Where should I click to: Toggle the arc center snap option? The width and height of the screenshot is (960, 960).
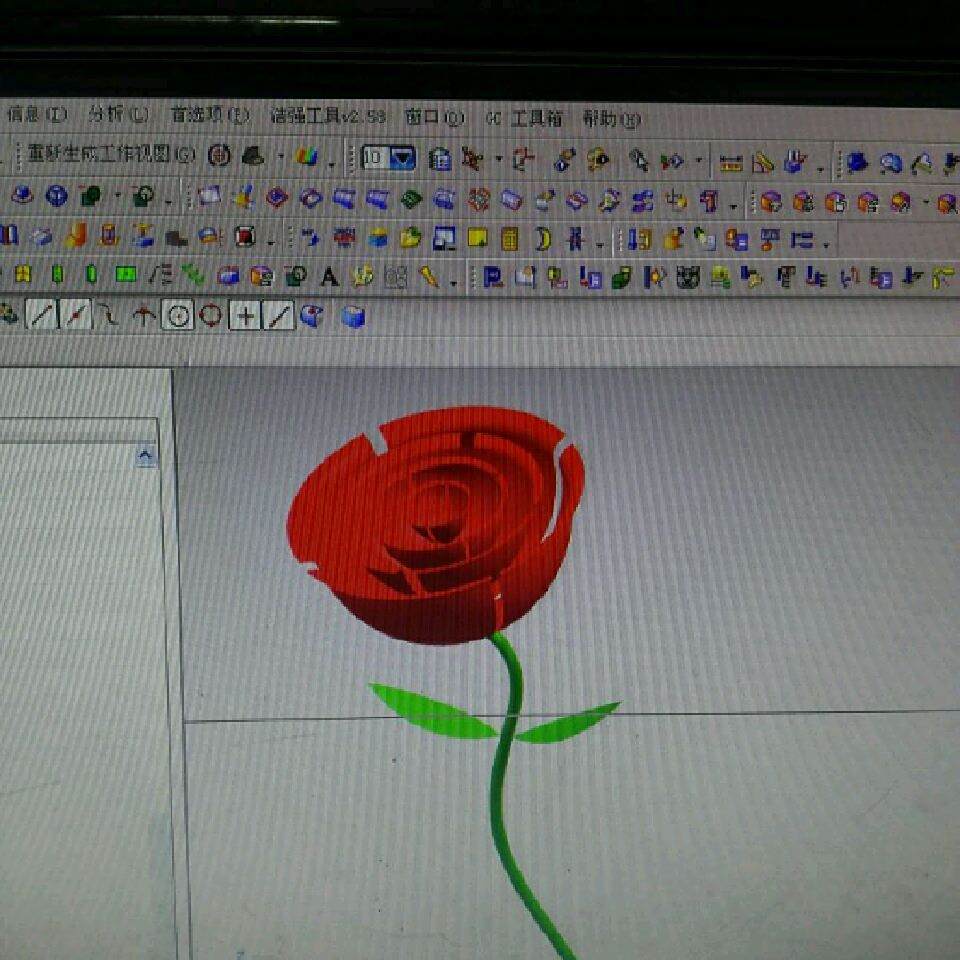pyautogui.click(x=178, y=317)
